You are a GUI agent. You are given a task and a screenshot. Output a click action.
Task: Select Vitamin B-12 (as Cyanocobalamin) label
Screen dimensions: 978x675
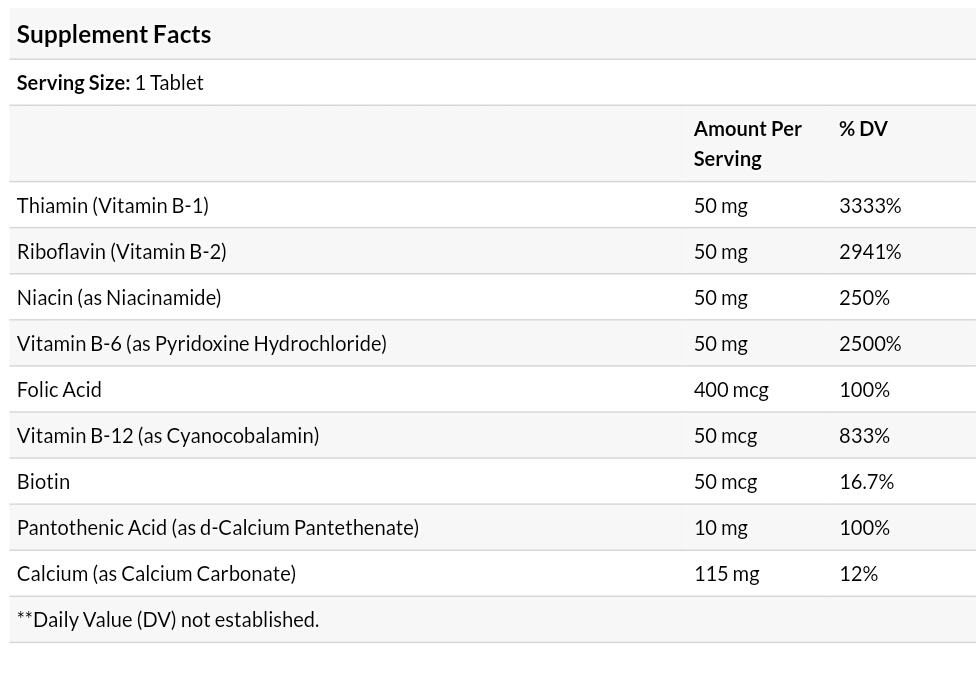pos(168,436)
